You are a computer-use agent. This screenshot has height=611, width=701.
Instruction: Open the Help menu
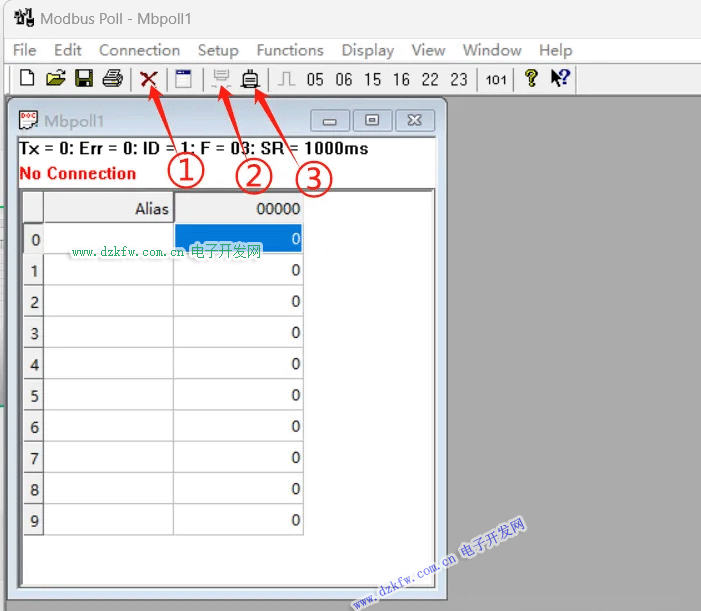pyautogui.click(x=555, y=51)
